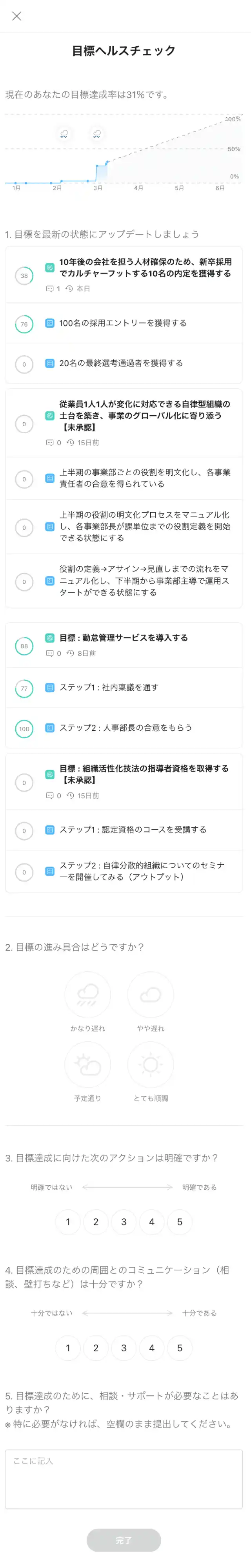Open the 100名の採用エントリーを獲得する key result
Image resolution: width=251 pixels, height=1568 pixels.
coord(124,323)
